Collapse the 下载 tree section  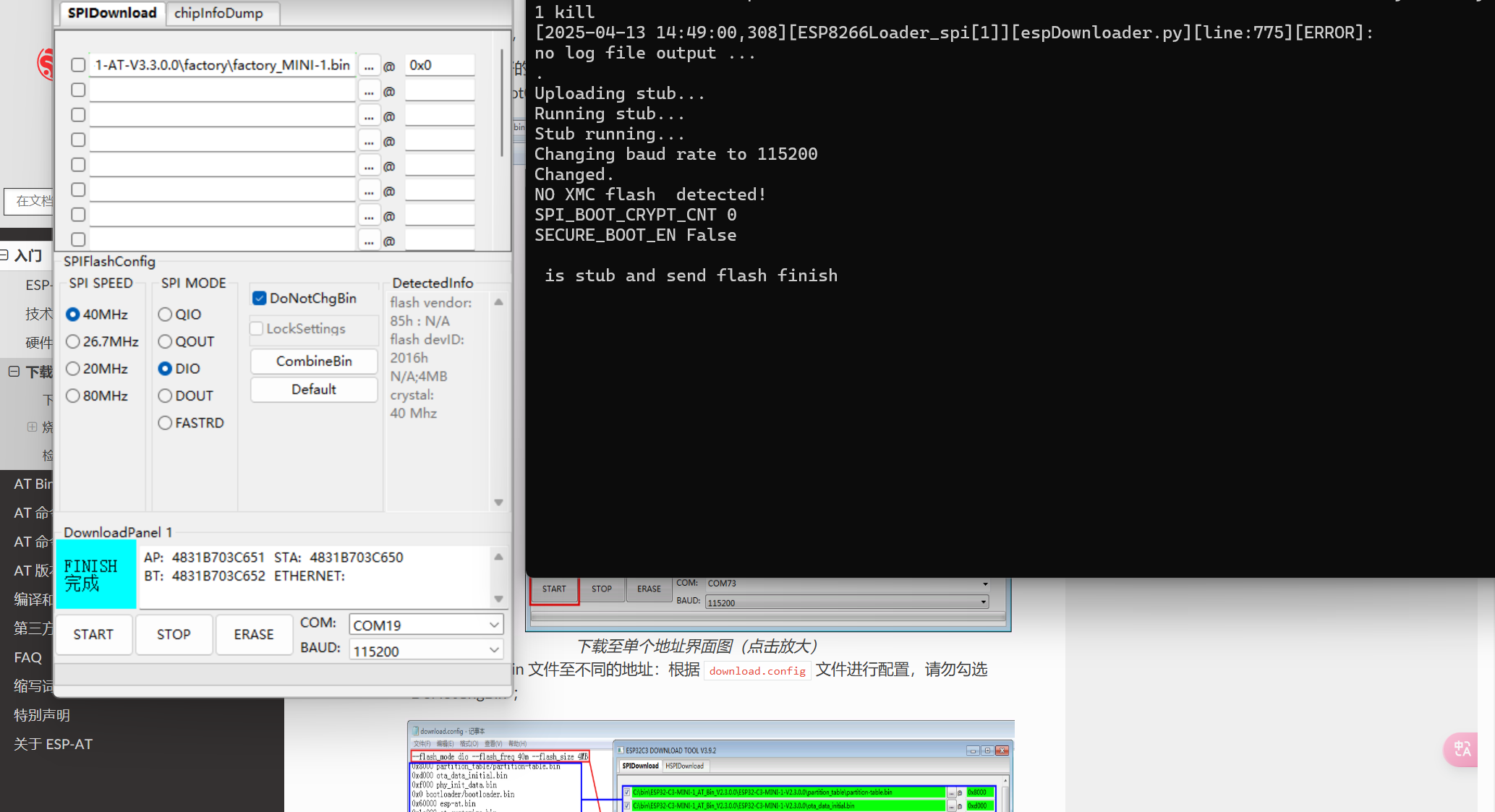click(x=14, y=372)
